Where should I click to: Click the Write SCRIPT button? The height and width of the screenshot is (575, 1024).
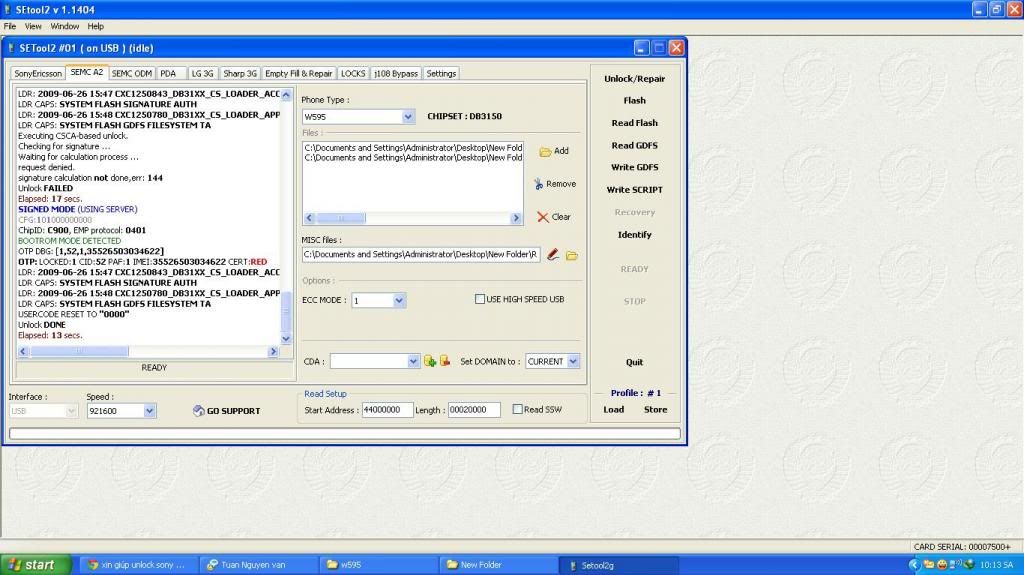point(634,190)
